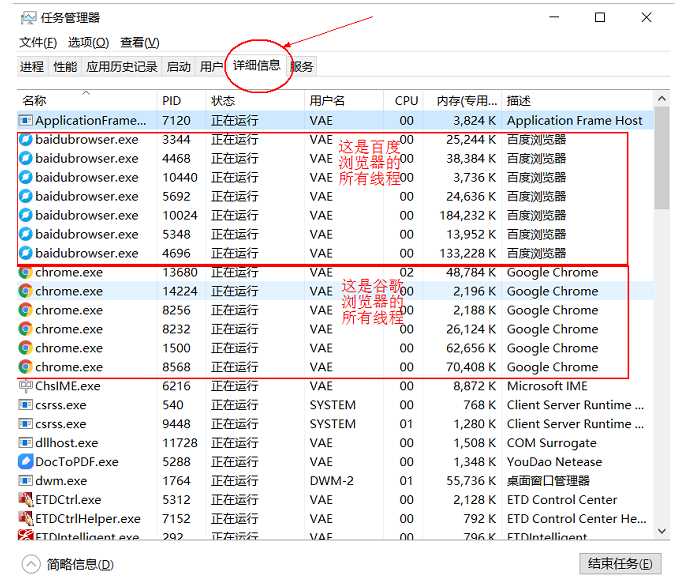Sort by the 用户名 column header

(344, 101)
